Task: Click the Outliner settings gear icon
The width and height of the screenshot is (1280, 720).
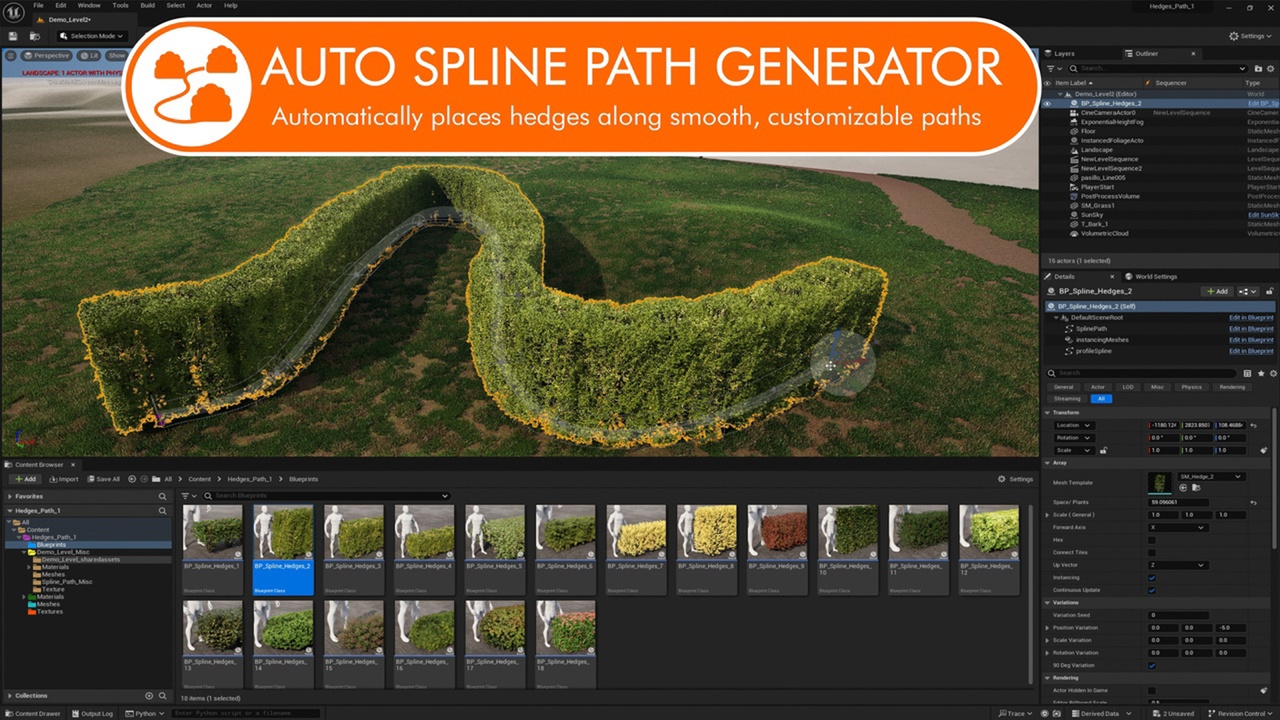Action: tap(1270, 68)
